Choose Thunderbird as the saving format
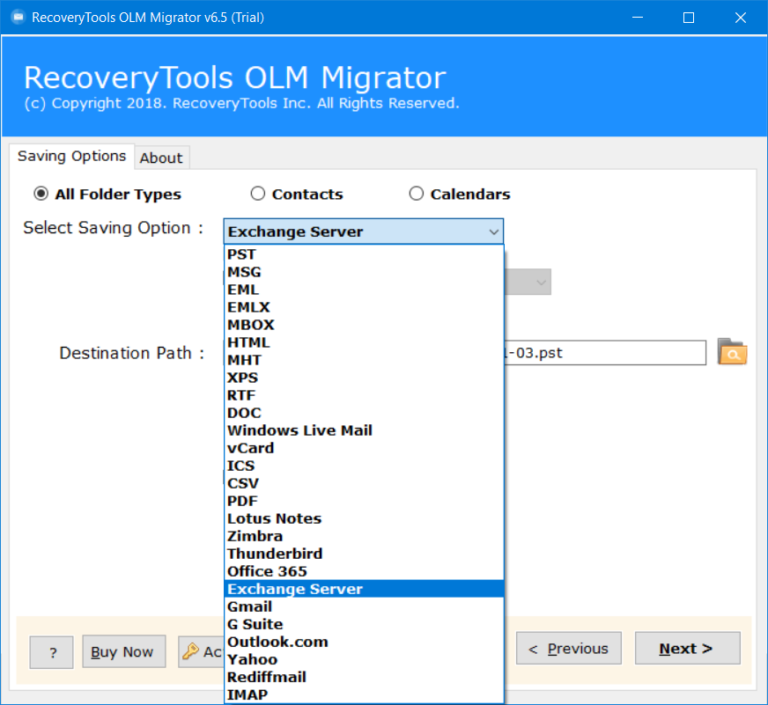Viewport: 768px width, 705px height. tap(275, 553)
